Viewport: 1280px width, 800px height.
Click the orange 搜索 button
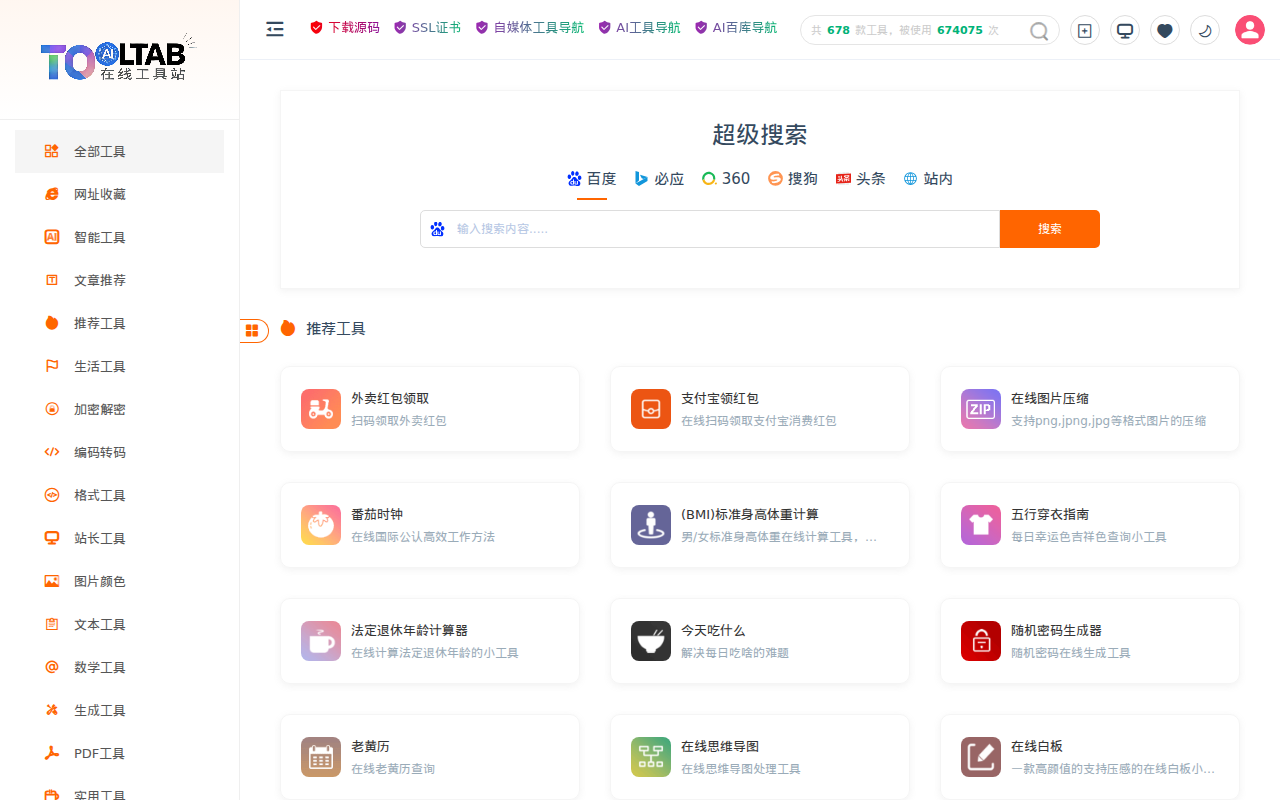pos(1049,229)
